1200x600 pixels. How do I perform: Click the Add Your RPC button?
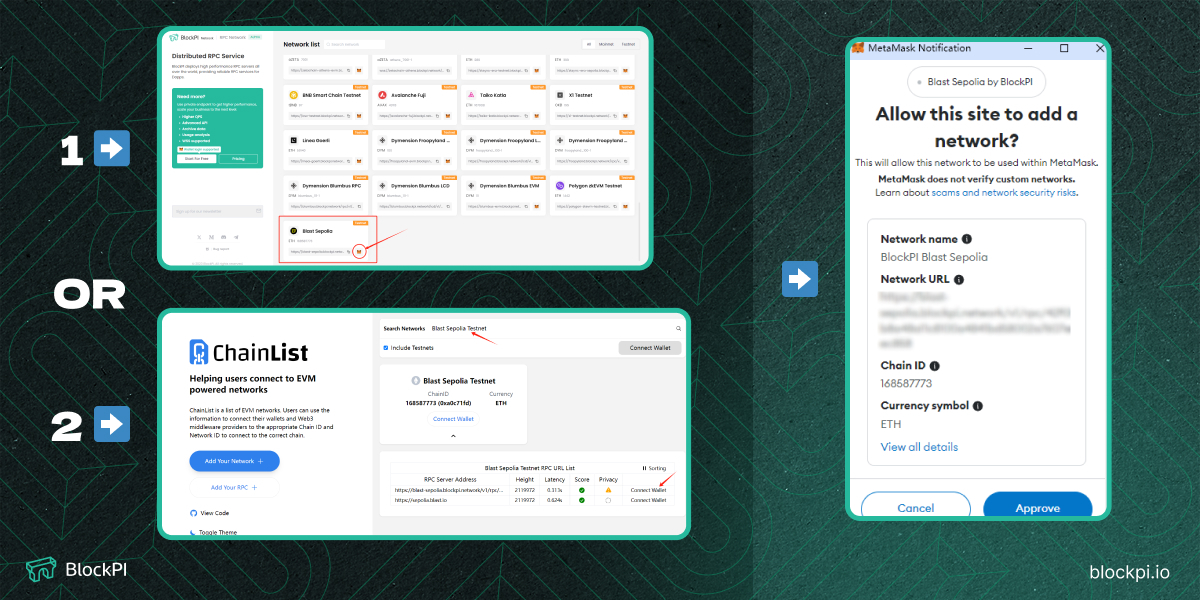234,487
